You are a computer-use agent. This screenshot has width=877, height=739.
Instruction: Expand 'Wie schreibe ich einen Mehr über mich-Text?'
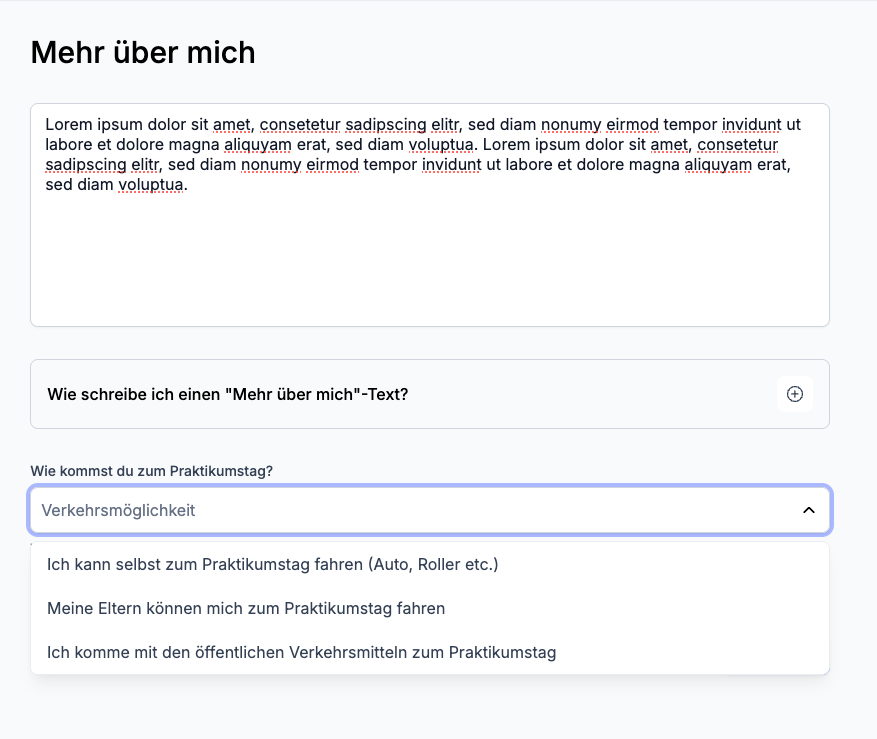228,394
